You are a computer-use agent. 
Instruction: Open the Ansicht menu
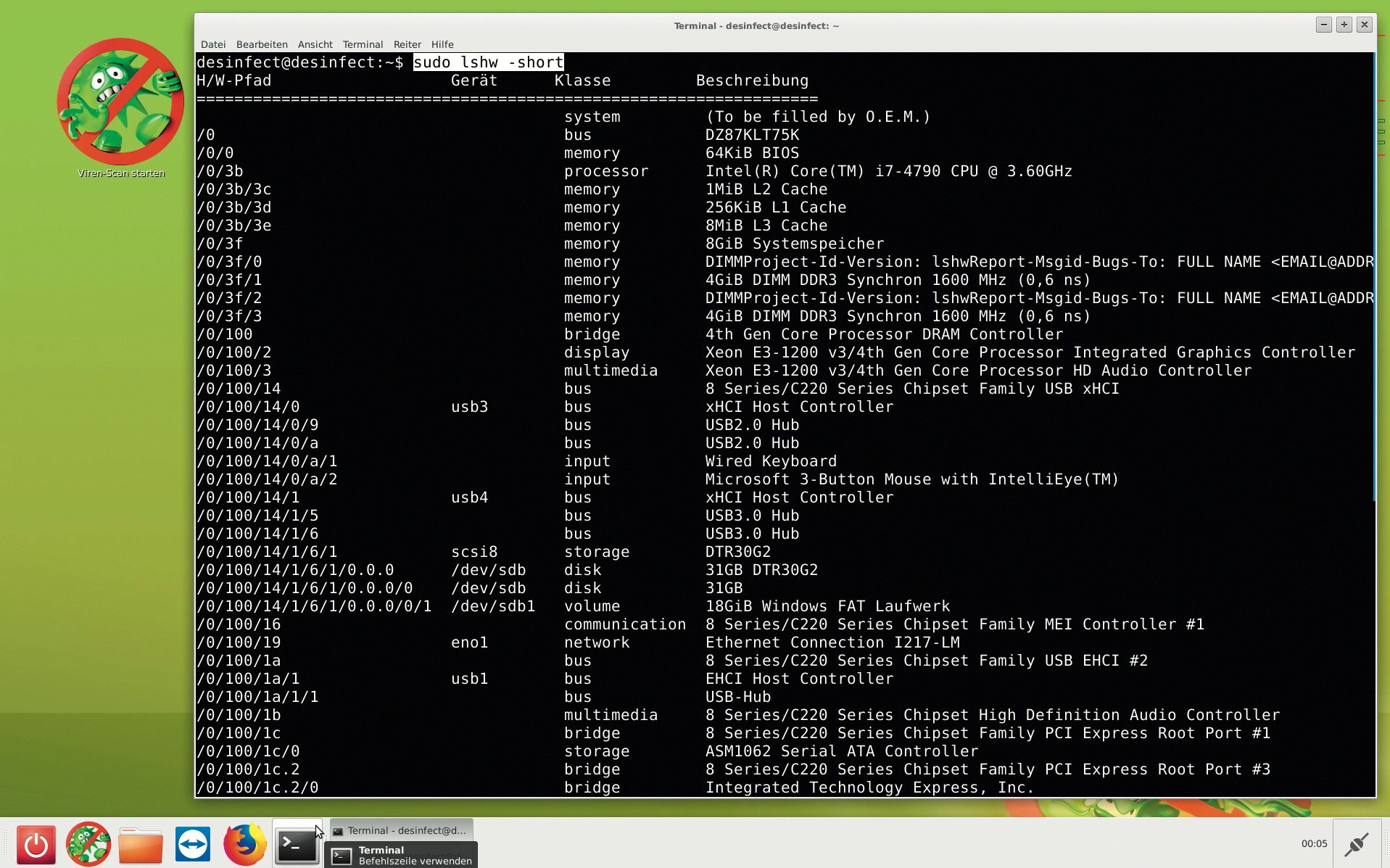pos(315,44)
